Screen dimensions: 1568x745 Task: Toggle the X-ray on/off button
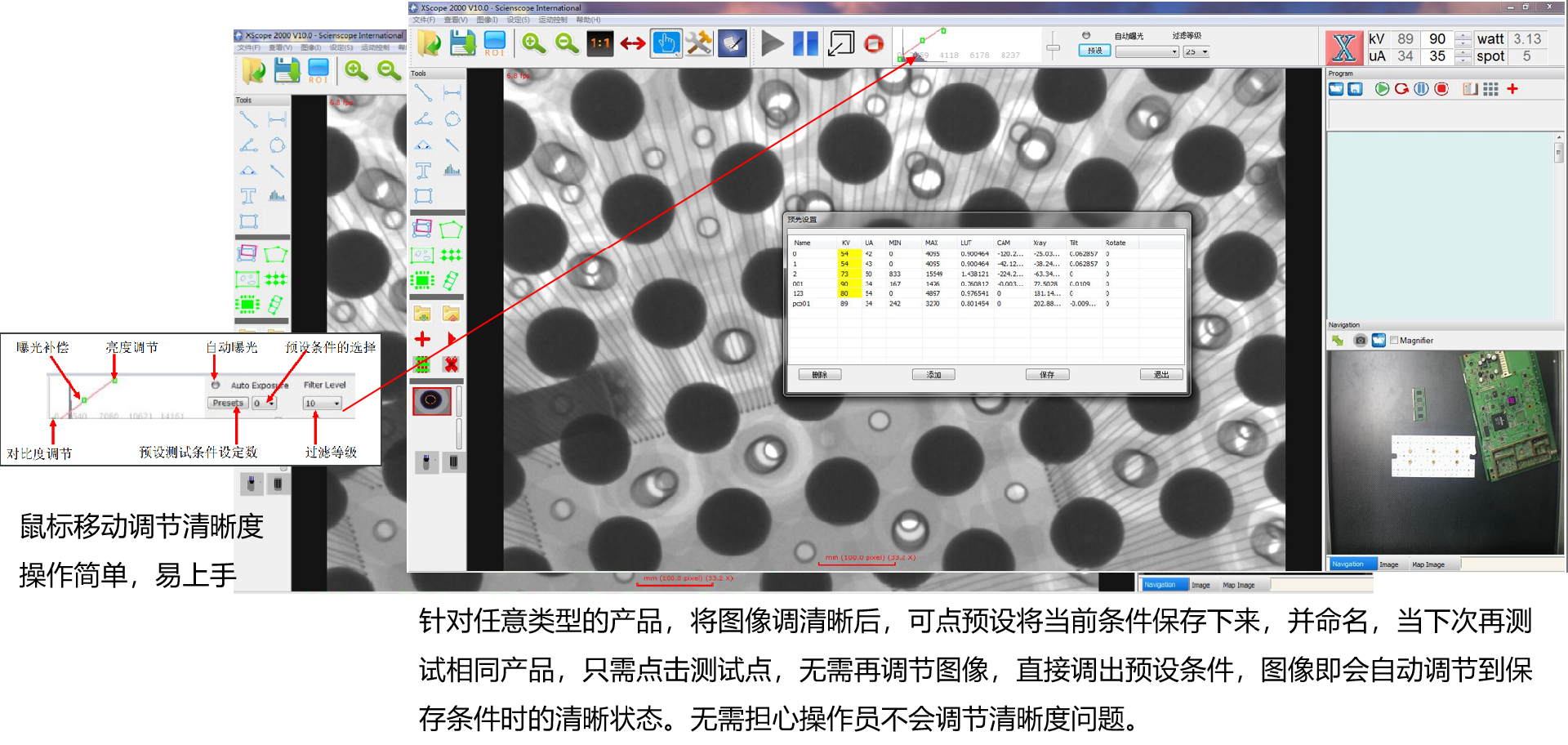1344,47
